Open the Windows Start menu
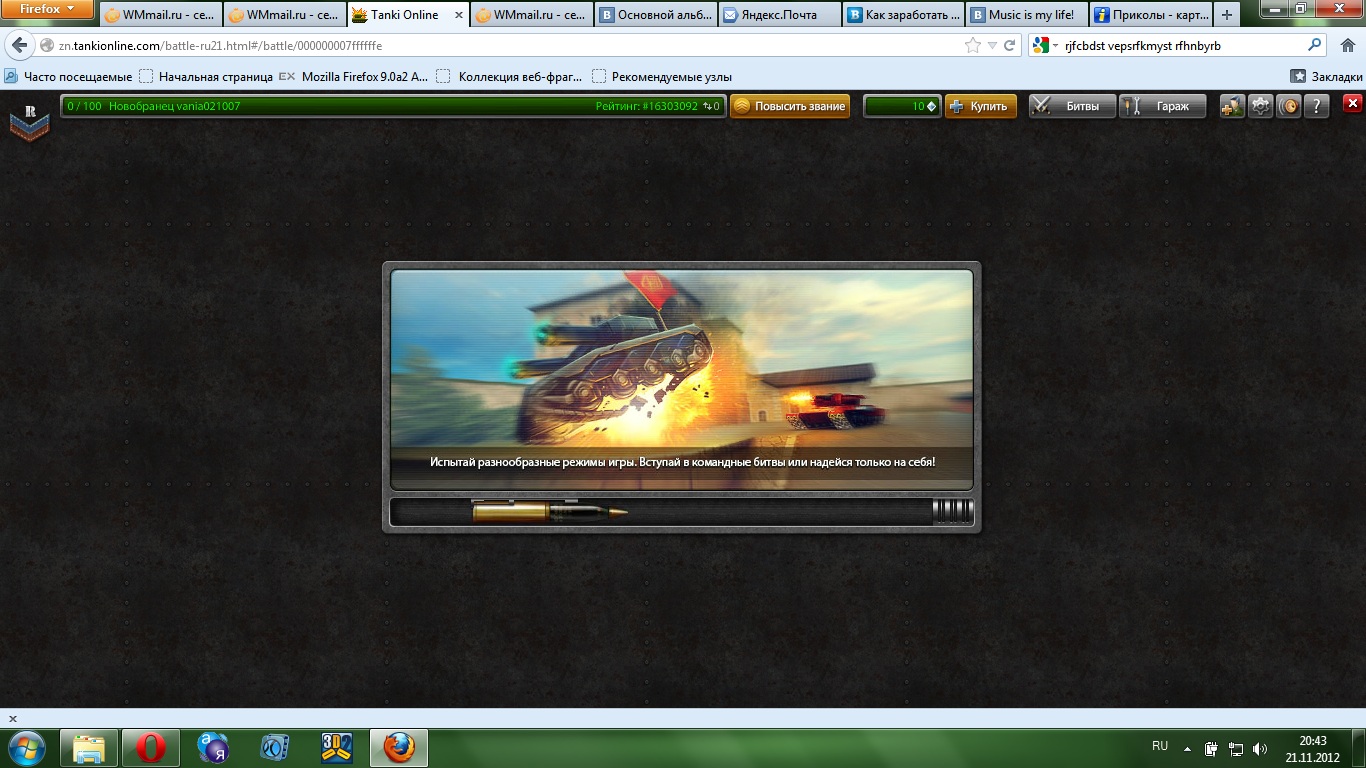This screenshot has height=768, width=1366. pos(27,748)
